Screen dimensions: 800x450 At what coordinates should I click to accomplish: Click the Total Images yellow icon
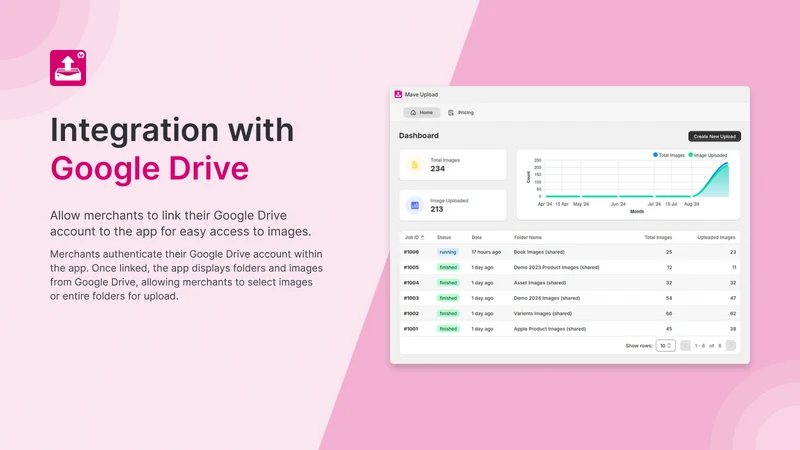tap(415, 165)
